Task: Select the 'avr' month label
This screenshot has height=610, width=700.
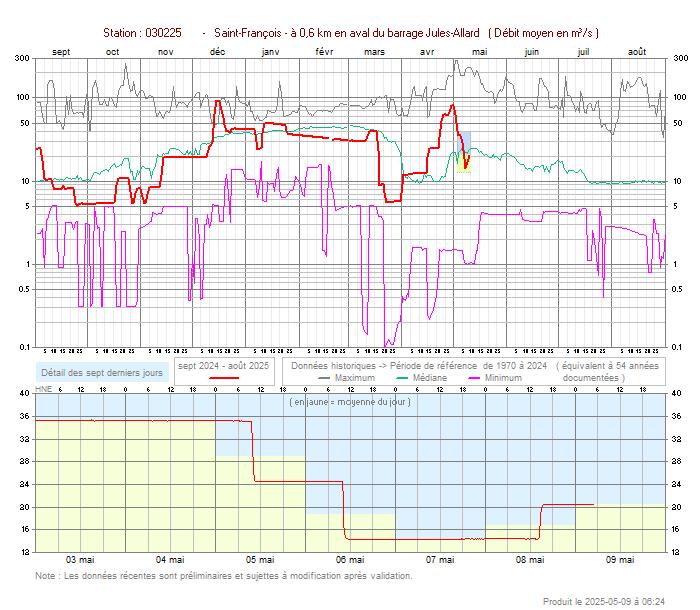Action: (427, 52)
